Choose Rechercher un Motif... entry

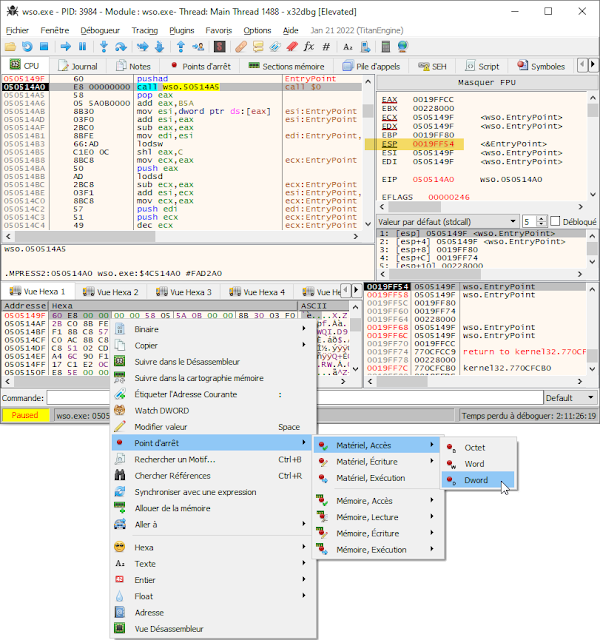pyautogui.click(x=213, y=460)
